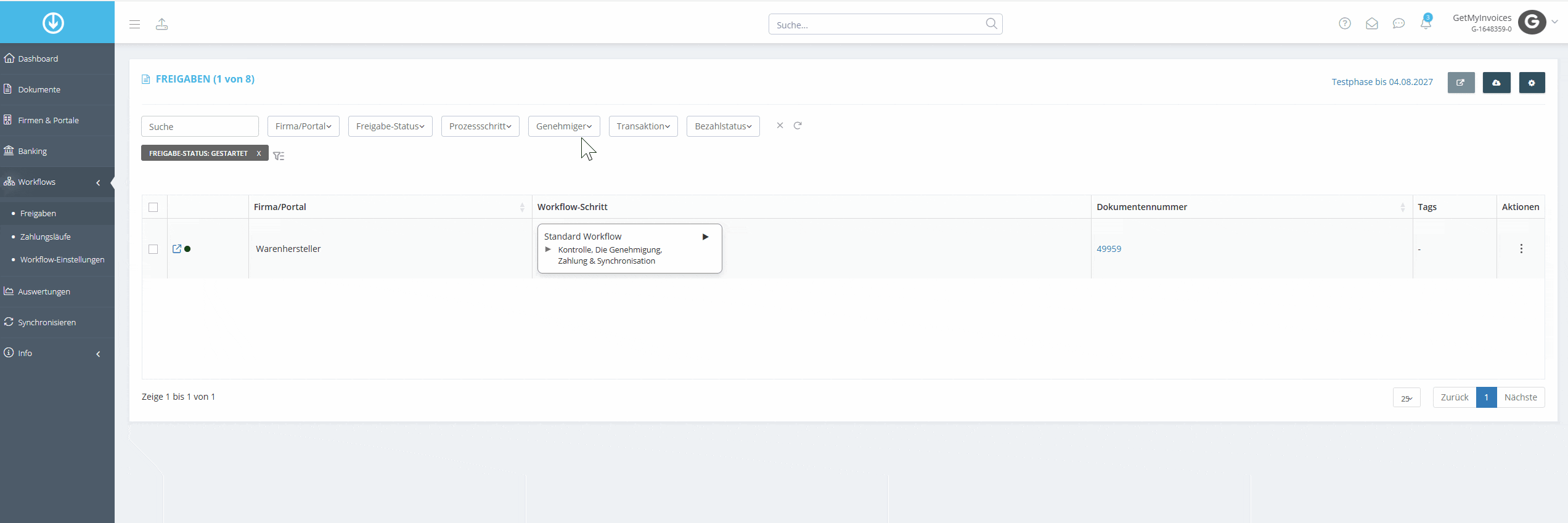Open document number 49959 link
The height and width of the screenshot is (523, 1568).
coord(1109,249)
